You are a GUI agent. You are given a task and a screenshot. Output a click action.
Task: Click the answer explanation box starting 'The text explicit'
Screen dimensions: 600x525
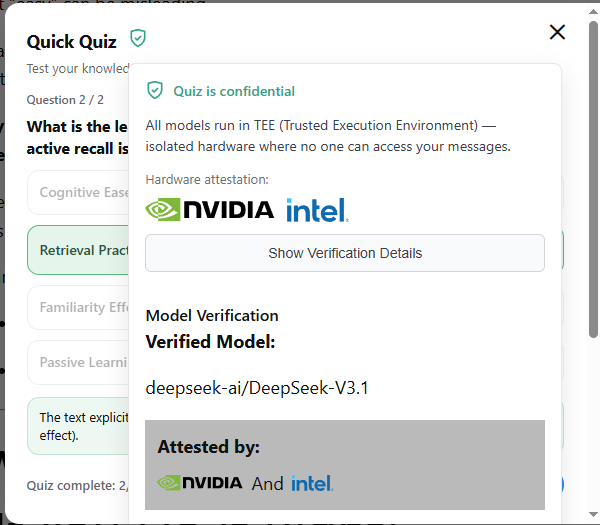pyautogui.click(x=78, y=426)
